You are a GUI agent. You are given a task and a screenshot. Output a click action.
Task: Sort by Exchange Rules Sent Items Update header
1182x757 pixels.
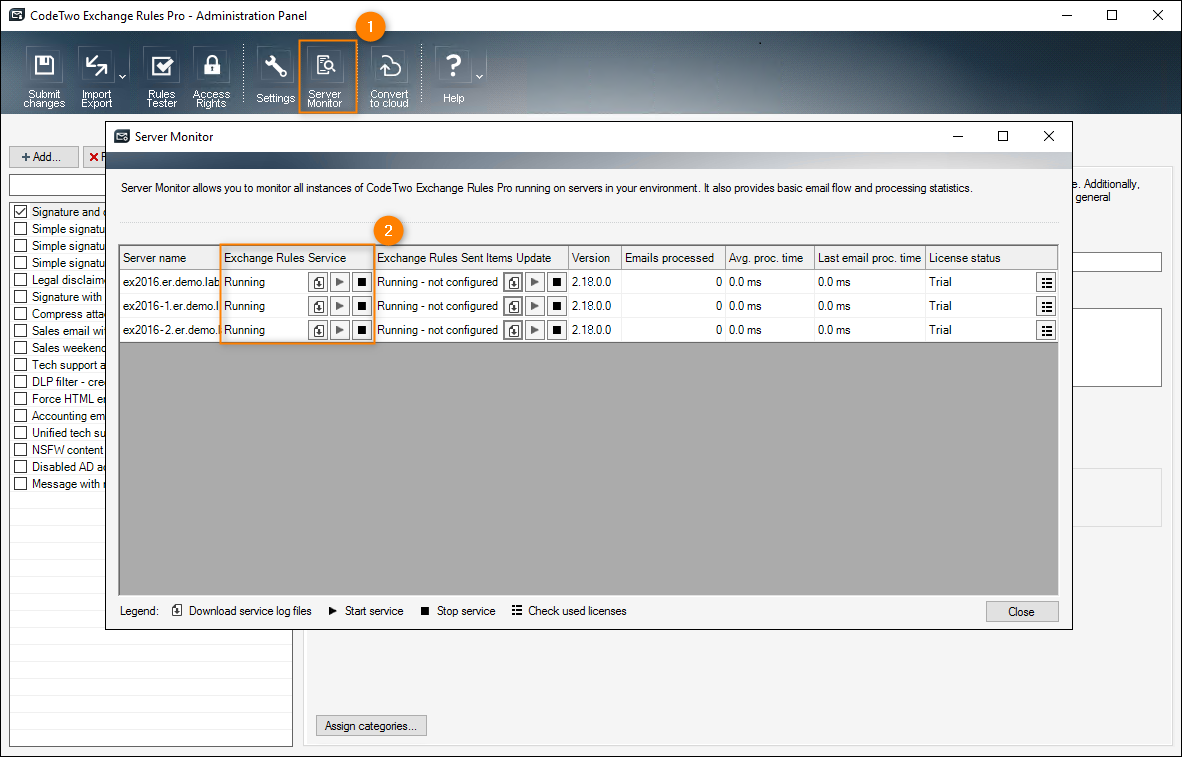click(471, 258)
